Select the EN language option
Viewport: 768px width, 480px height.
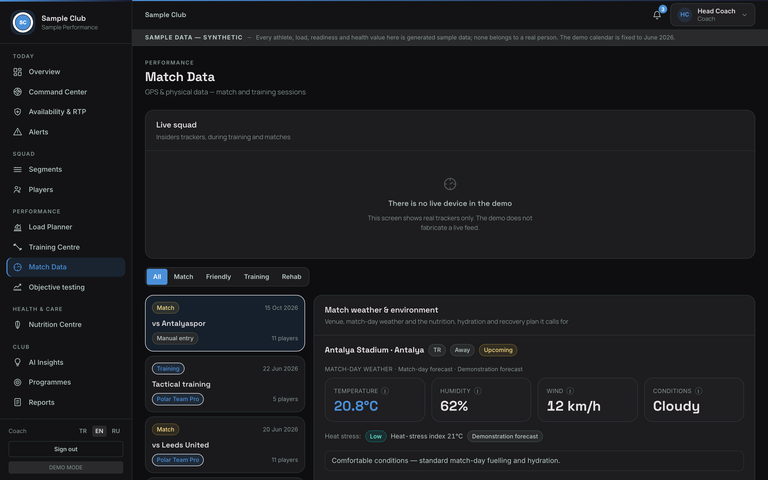click(99, 431)
